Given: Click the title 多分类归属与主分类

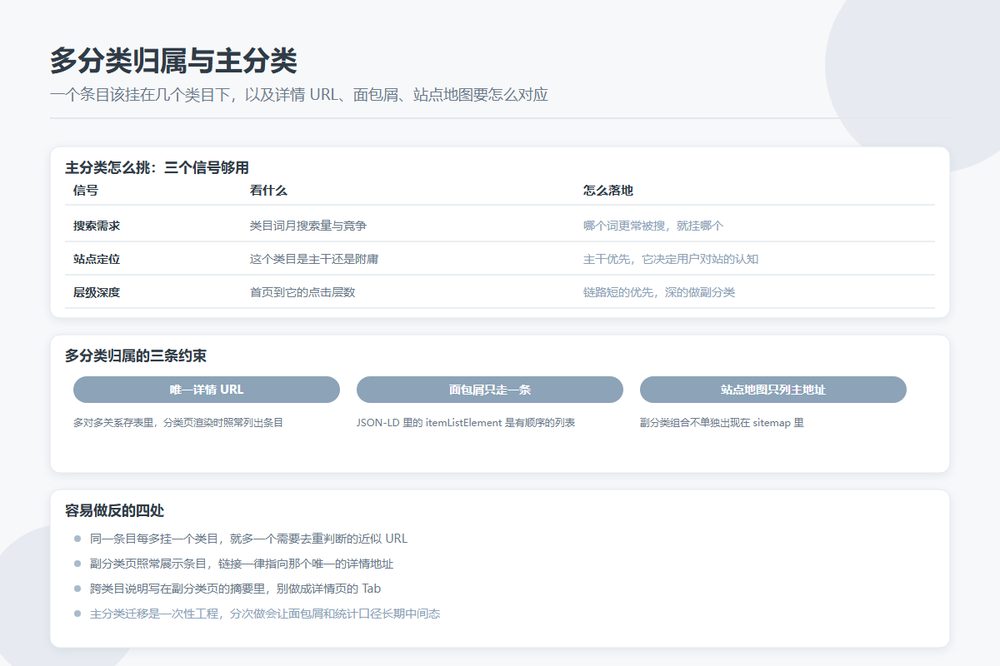Looking at the screenshot, I should [173, 61].
